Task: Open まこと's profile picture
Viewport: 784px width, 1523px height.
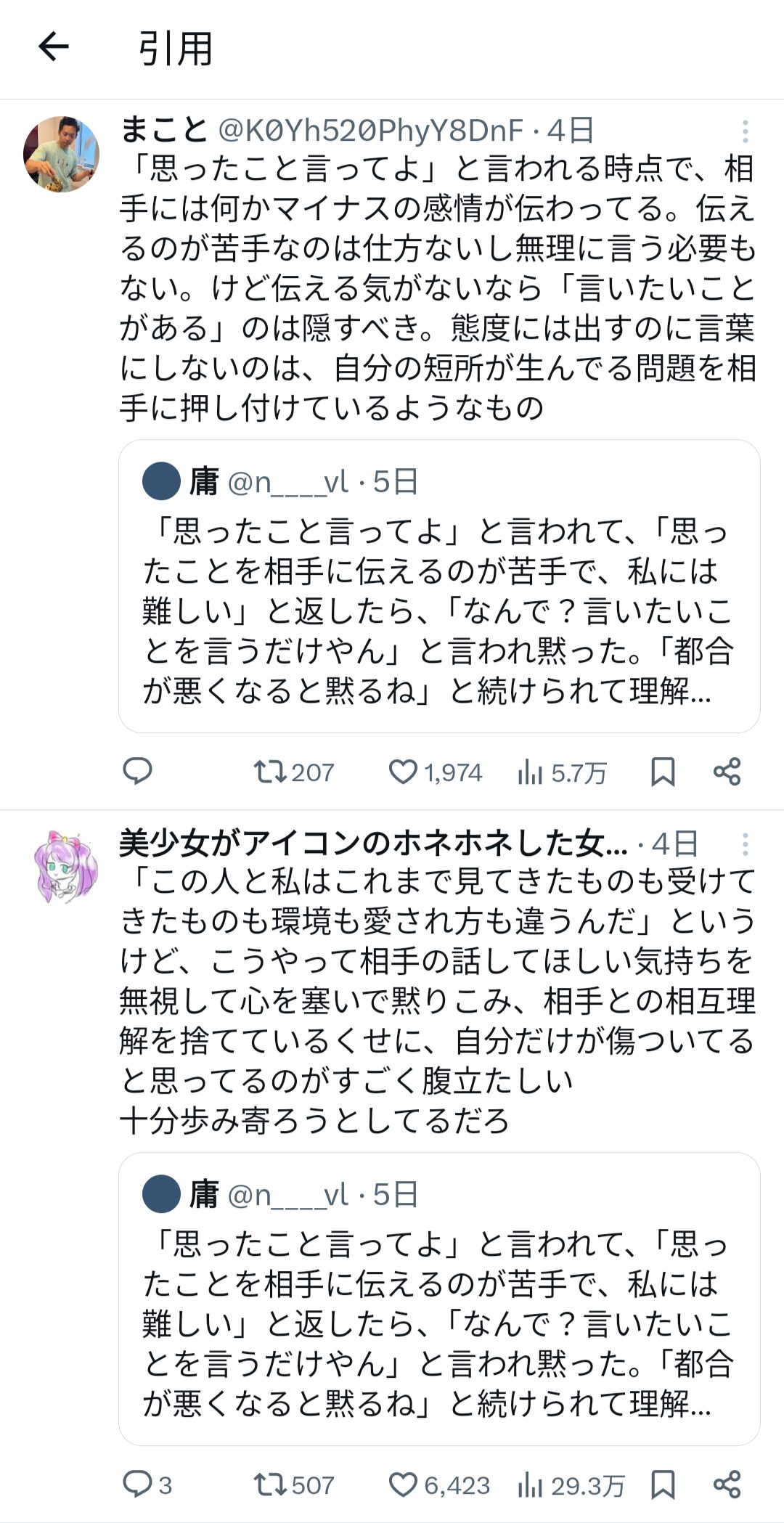Action: [62, 154]
